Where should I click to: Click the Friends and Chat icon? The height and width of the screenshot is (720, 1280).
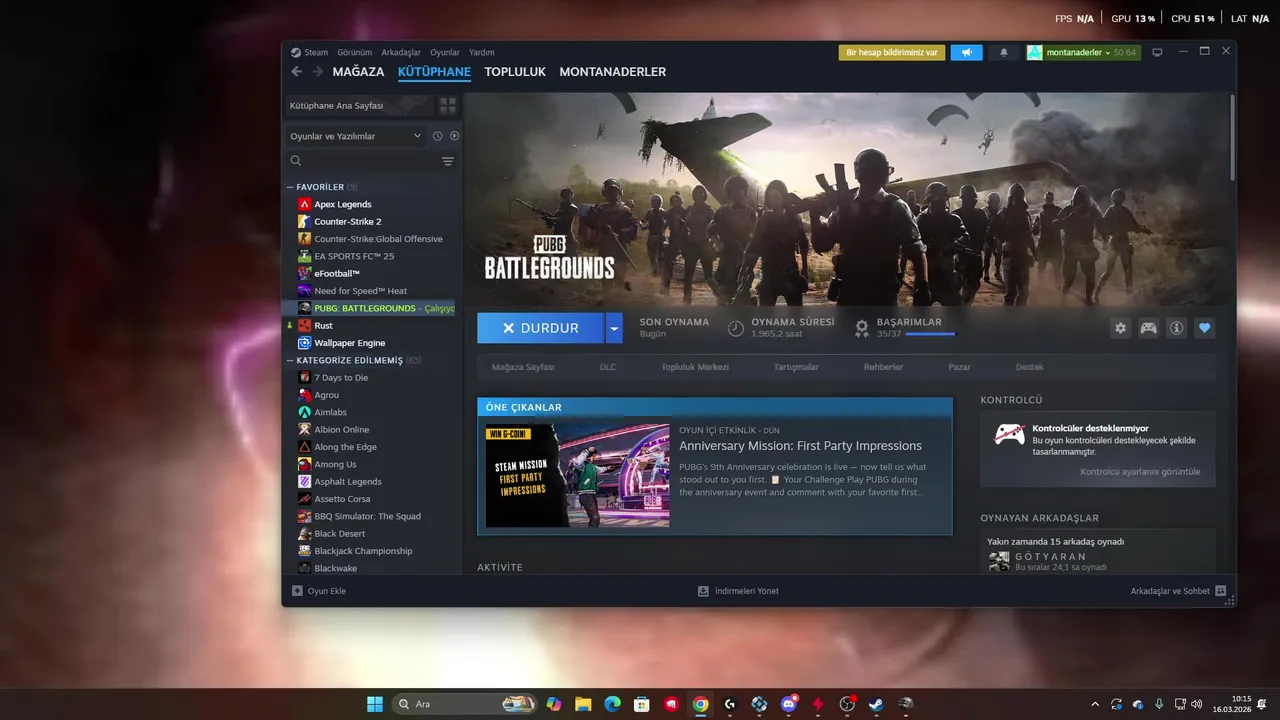(x=1220, y=591)
